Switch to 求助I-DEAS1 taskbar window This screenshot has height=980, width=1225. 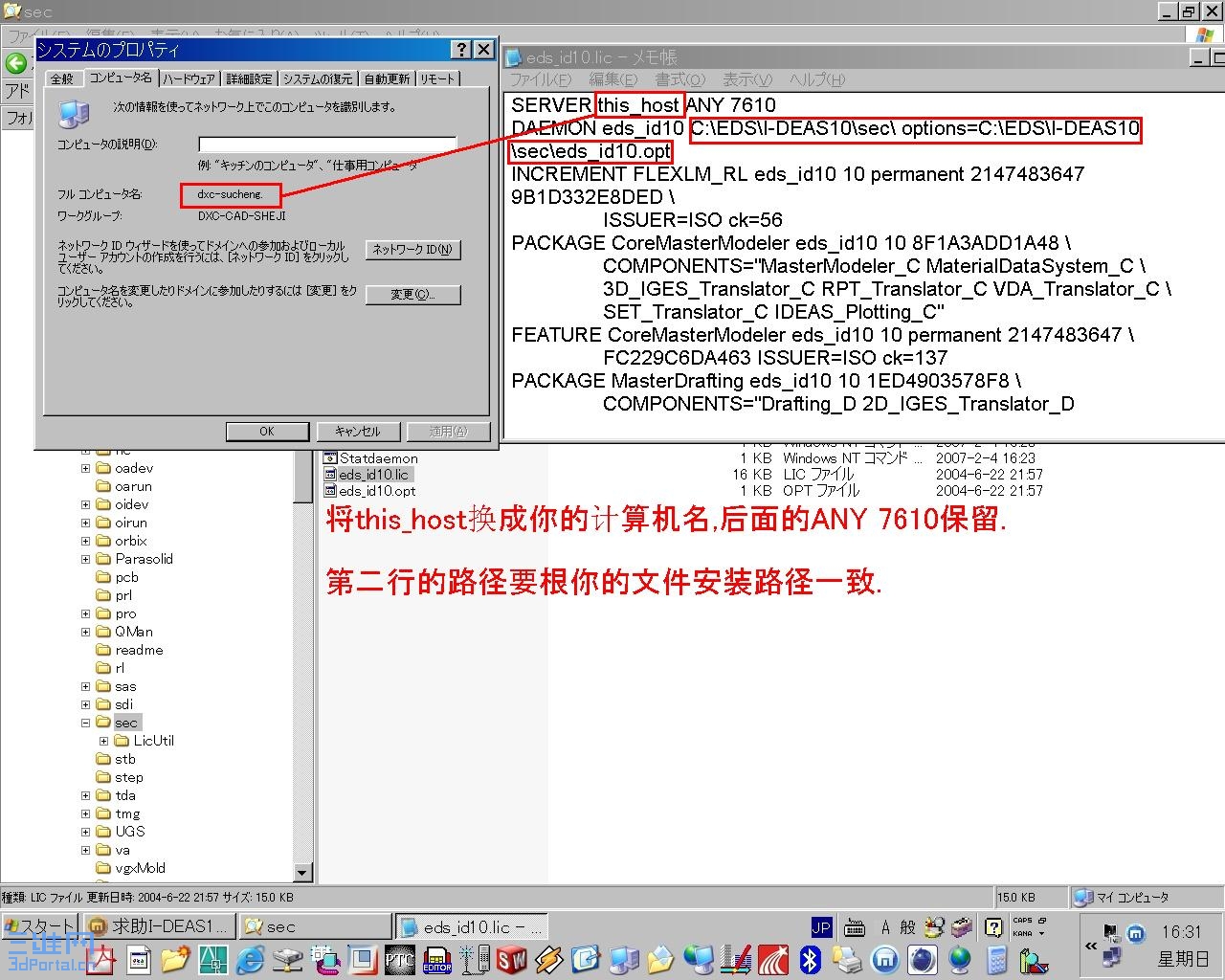(159, 926)
